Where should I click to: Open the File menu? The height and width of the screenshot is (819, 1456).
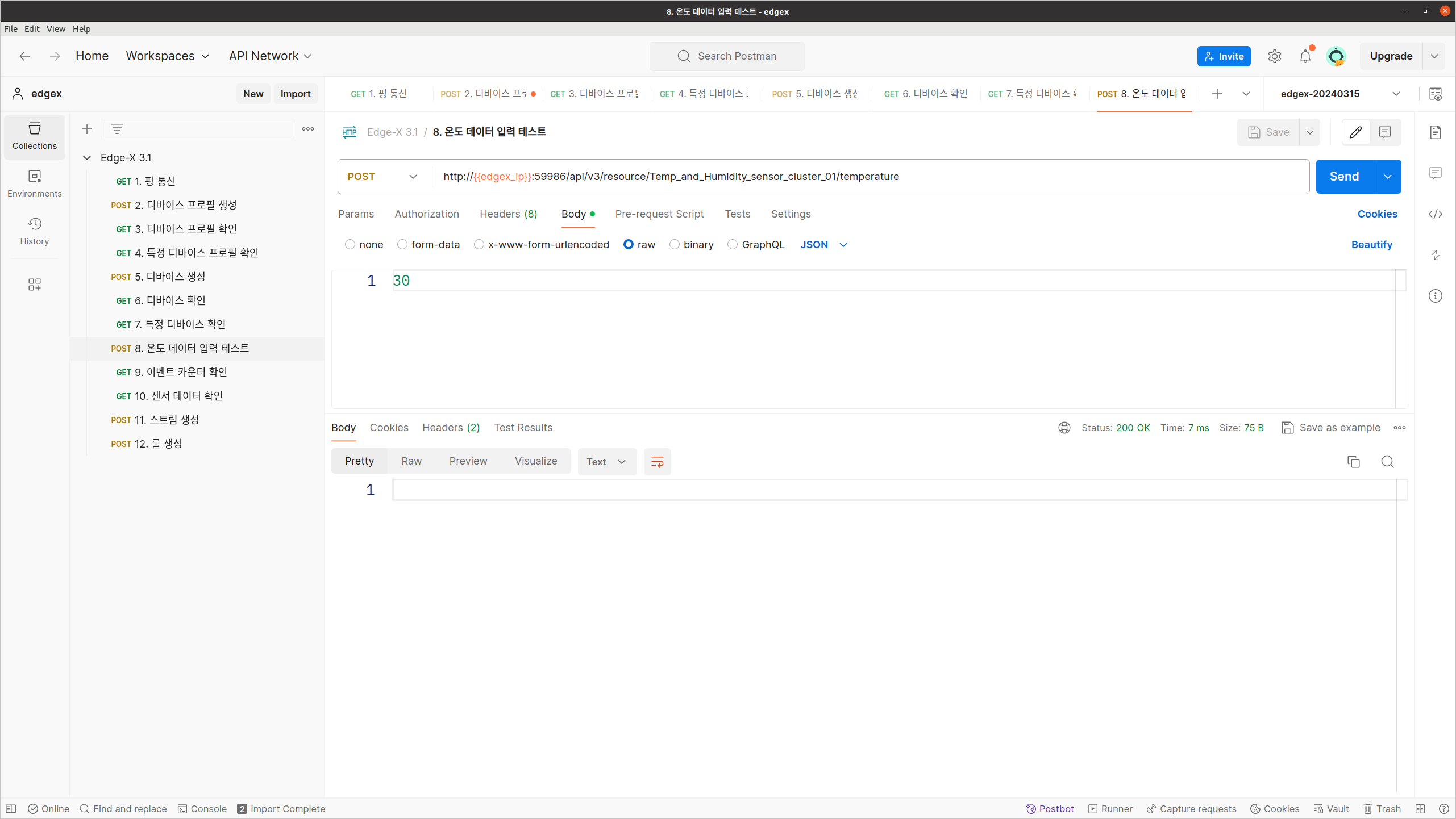pyautogui.click(x=11, y=29)
